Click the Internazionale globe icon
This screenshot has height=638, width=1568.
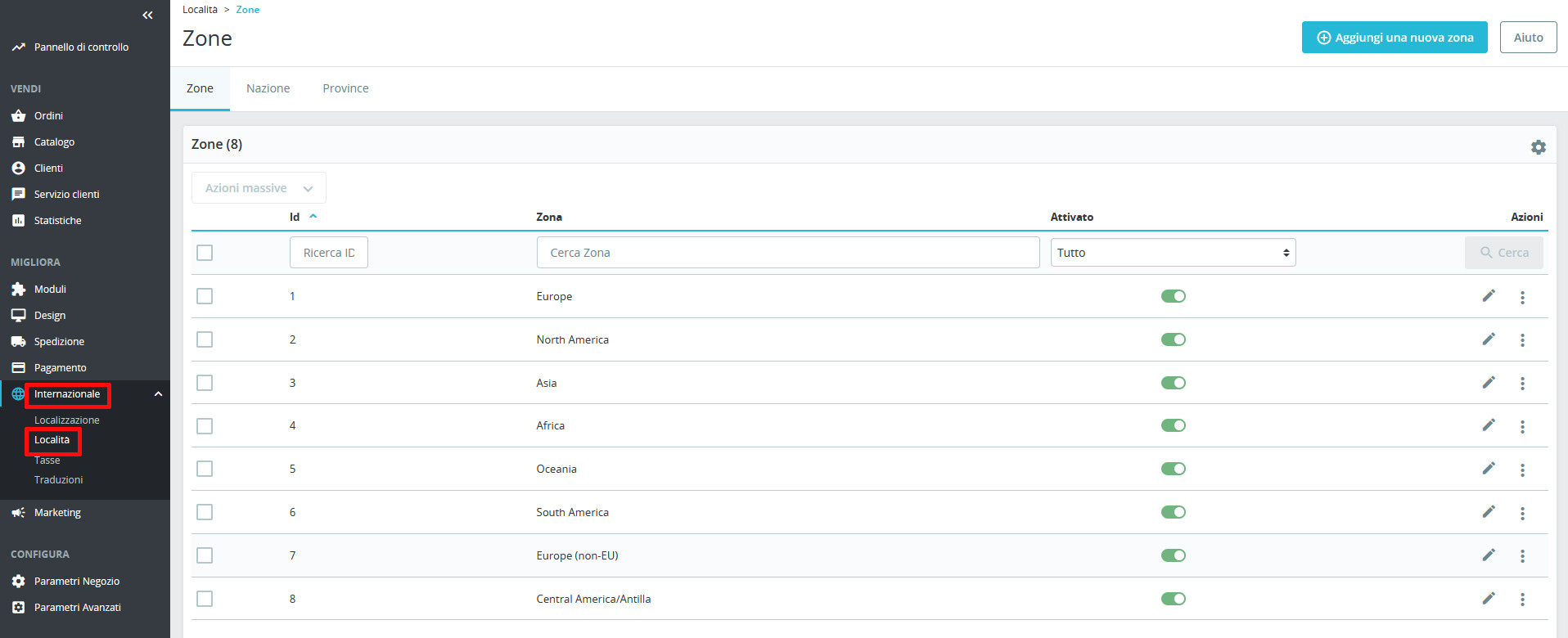(18, 394)
